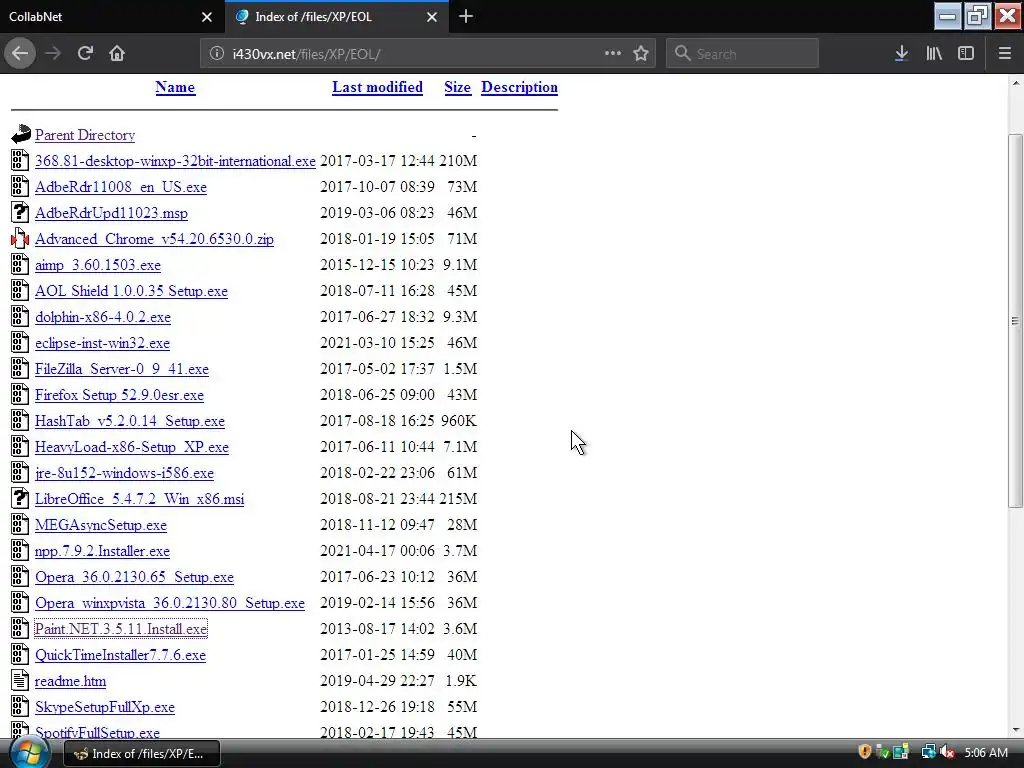The width and height of the screenshot is (1024, 768).
Task: Sort listing by Last modified column
Action: (377, 88)
